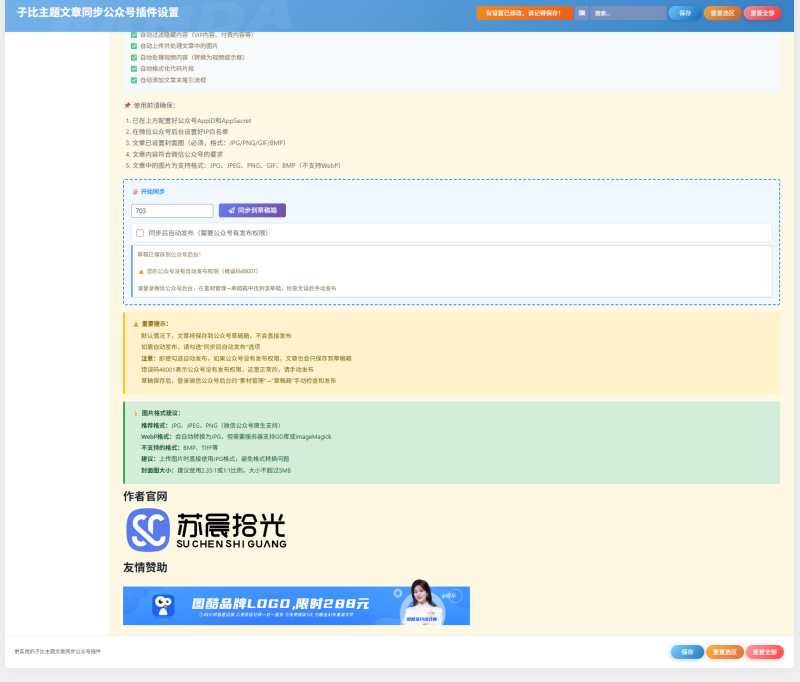Click the warning icon in the 重要提示 section
The height and width of the screenshot is (682, 800).
click(x=137, y=324)
